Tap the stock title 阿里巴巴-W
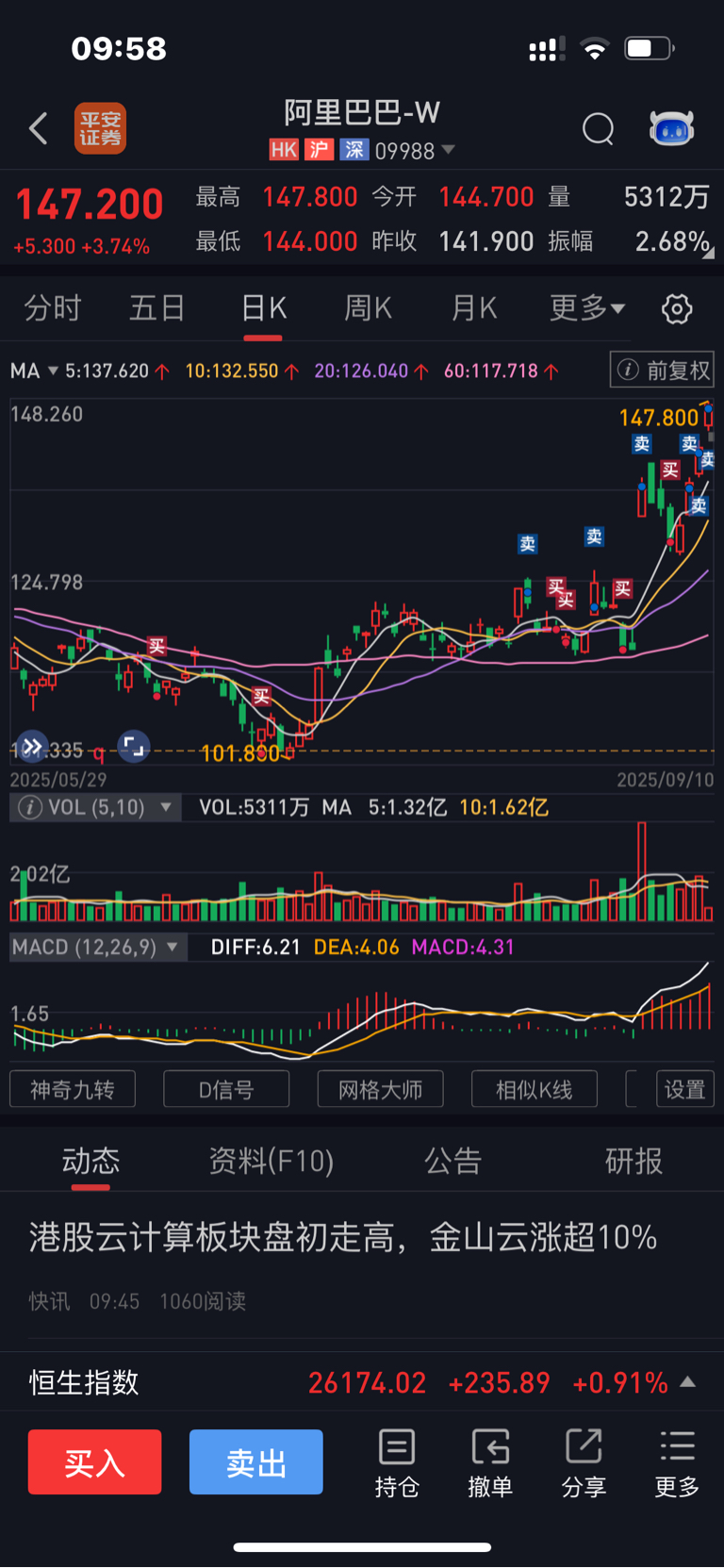 (x=362, y=113)
